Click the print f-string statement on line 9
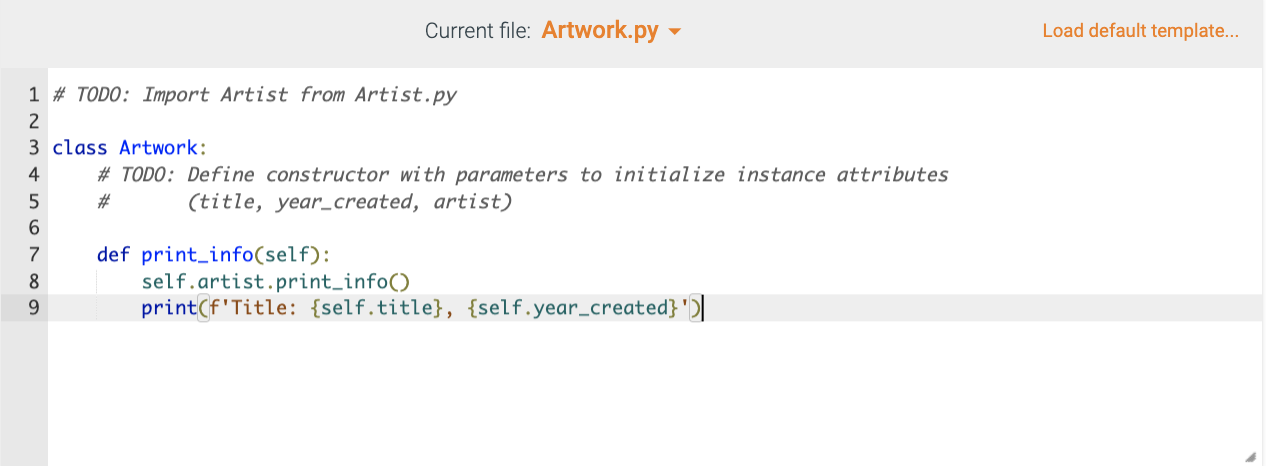The image size is (1266, 466). click(x=422, y=308)
